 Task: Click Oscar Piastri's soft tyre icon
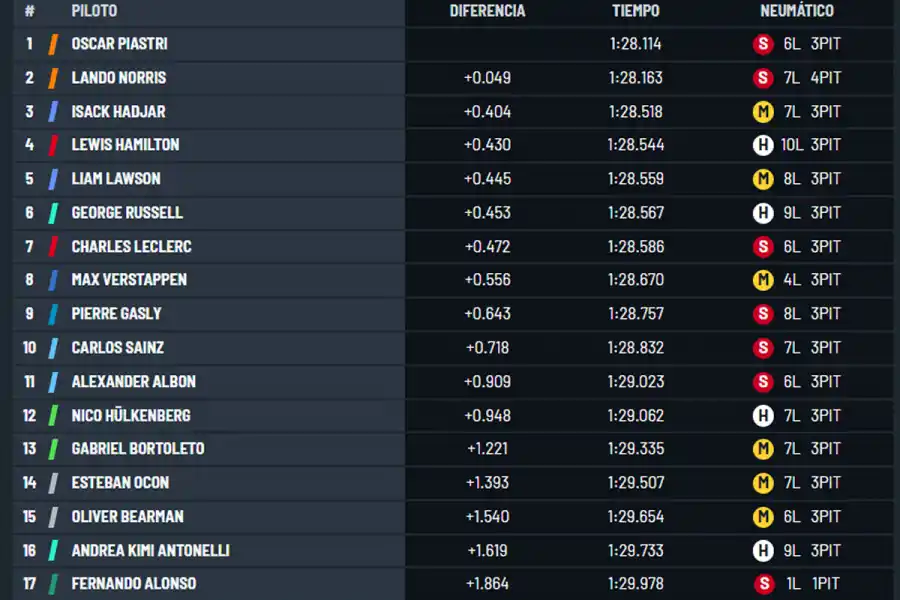tap(763, 44)
